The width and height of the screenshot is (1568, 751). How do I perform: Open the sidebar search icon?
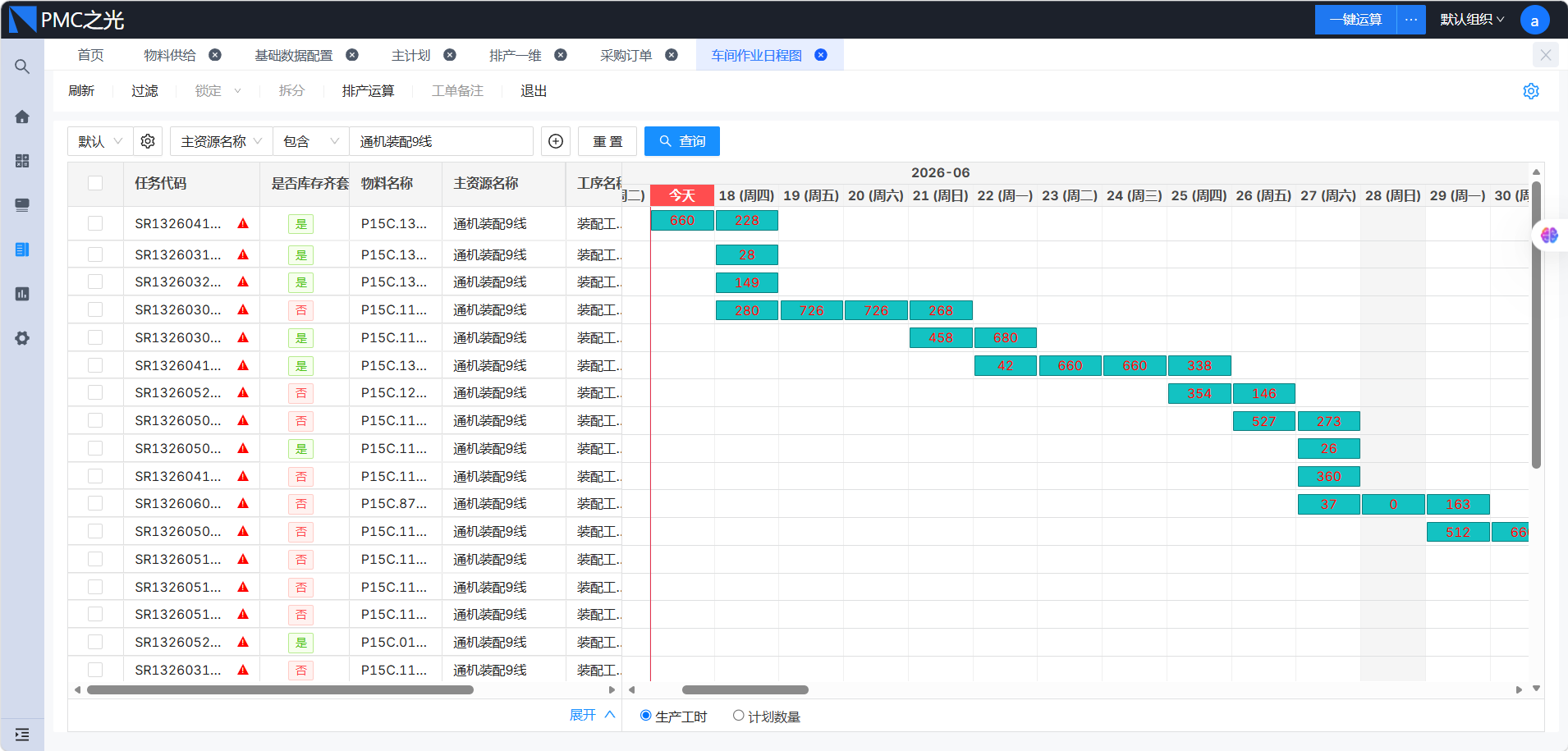22,66
